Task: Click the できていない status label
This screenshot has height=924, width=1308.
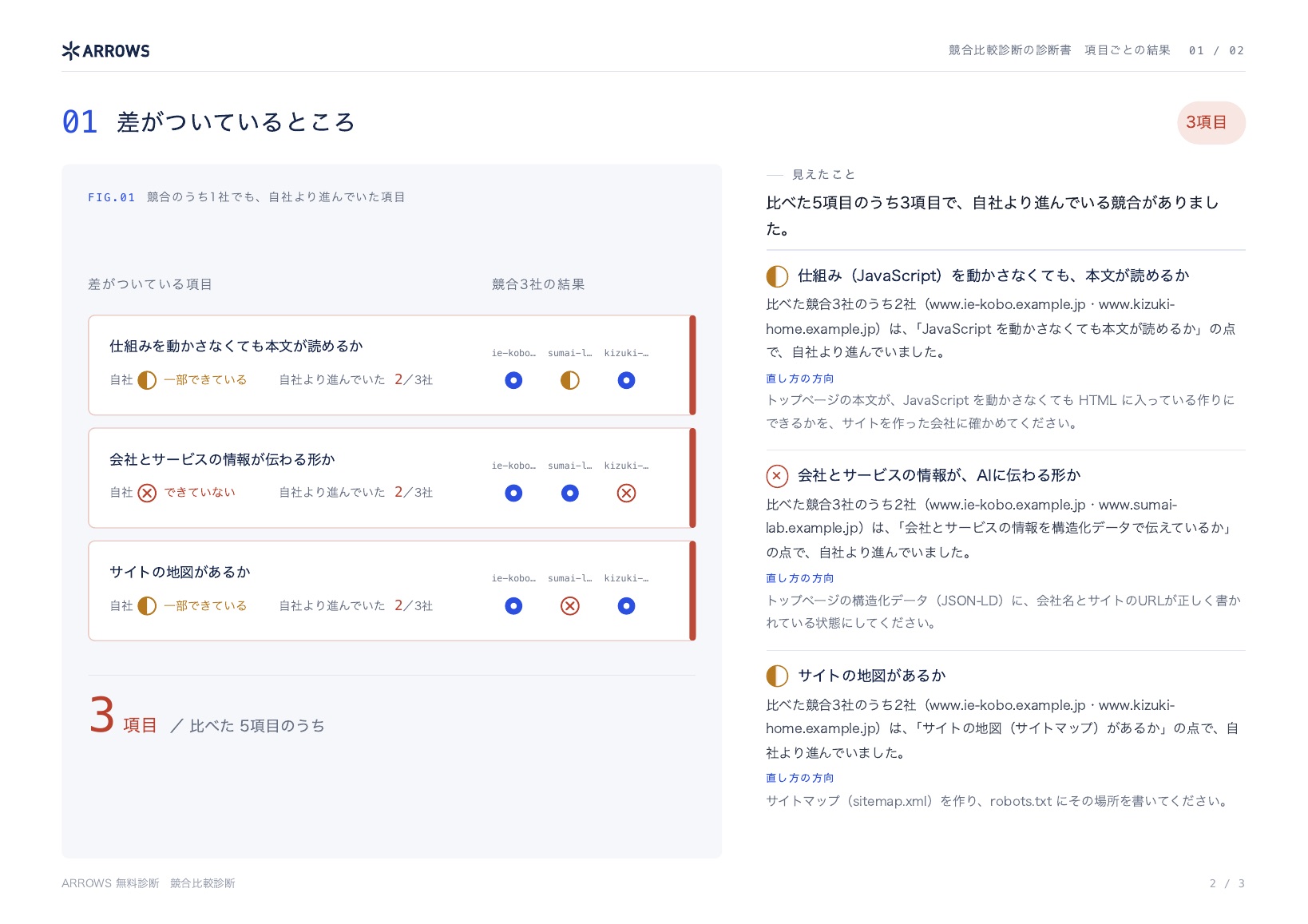Action: click(200, 493)
